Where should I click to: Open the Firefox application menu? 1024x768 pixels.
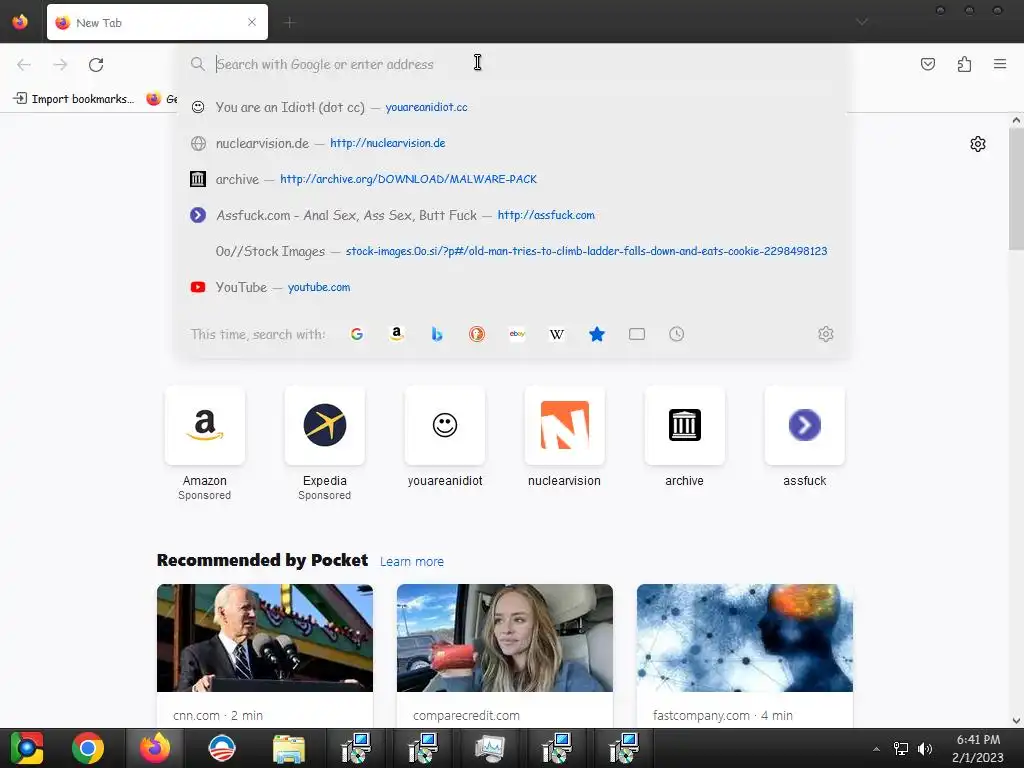[x=999, y=64]
